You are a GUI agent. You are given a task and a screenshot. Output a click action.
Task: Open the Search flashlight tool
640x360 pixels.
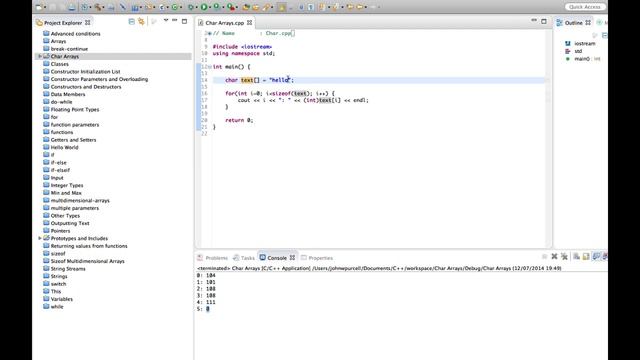pyautogui.click(x=266, y=7)
